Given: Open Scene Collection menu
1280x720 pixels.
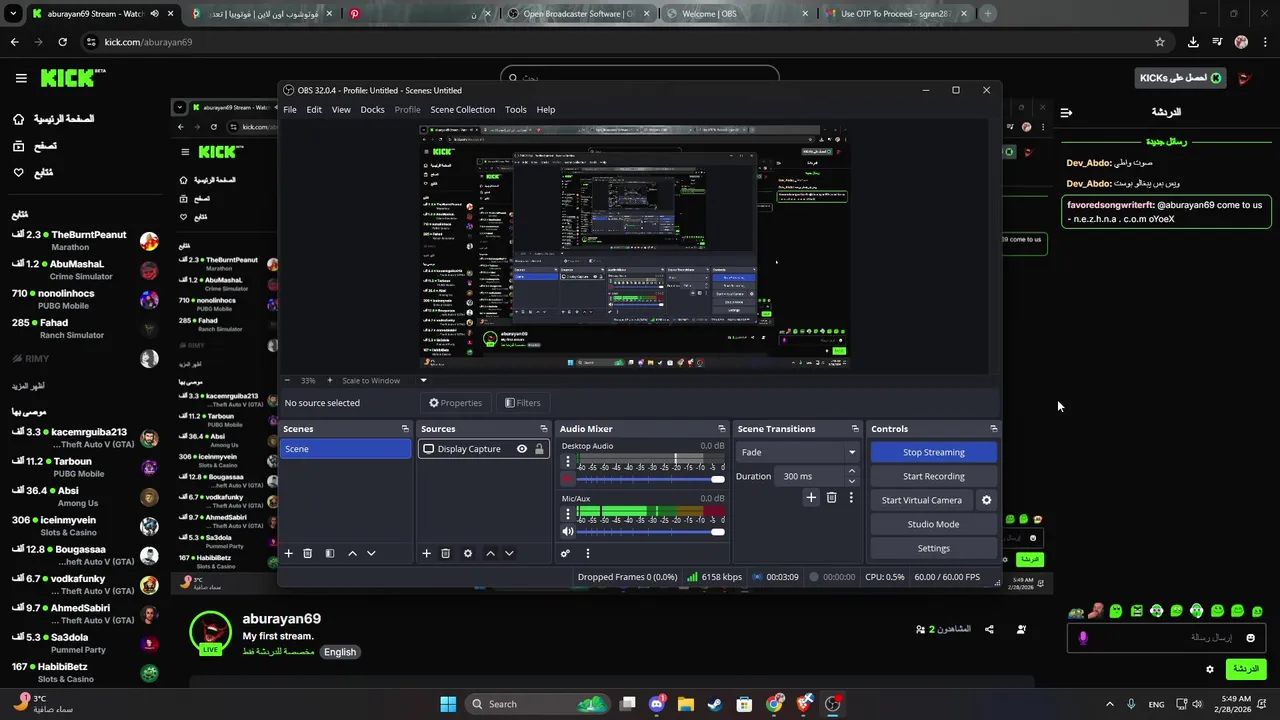Looking at the screenshot, I should (x=462, y=109).
